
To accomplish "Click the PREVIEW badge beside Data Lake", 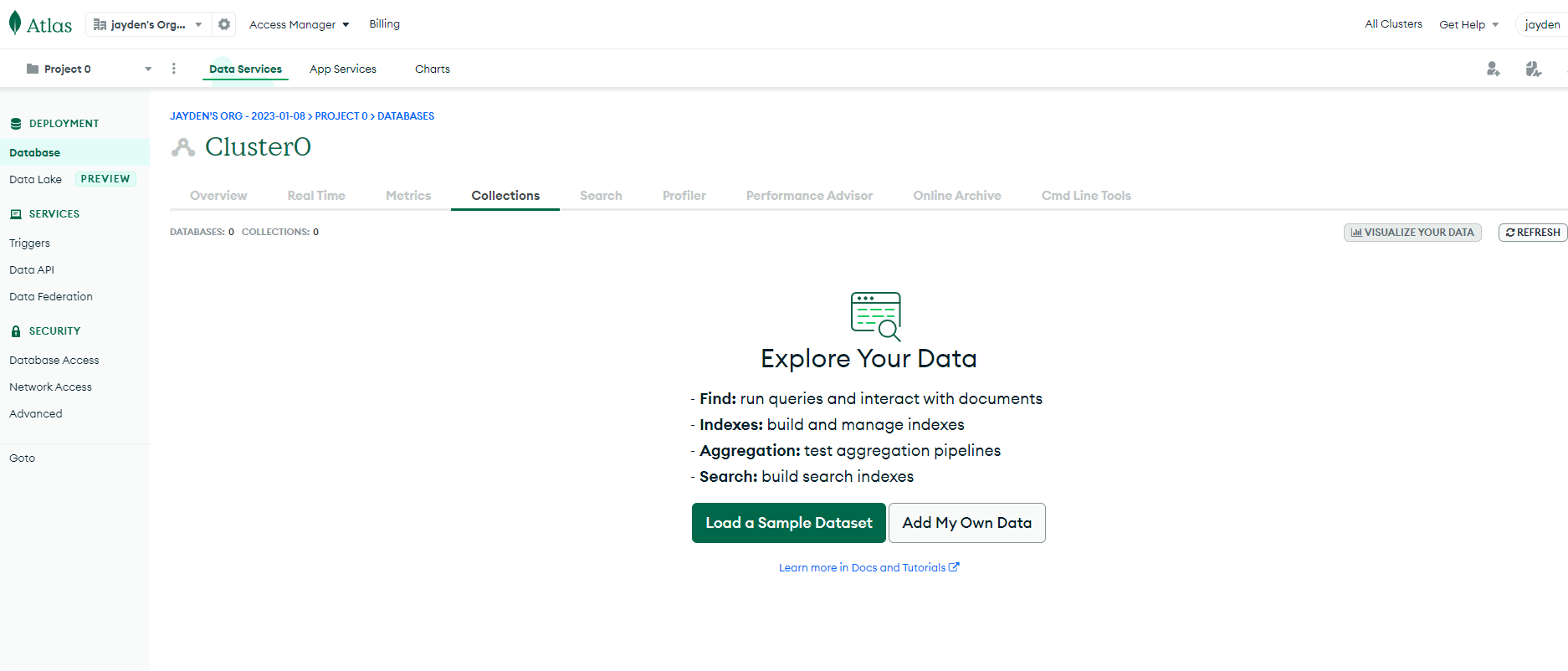I will click(105, 179).
